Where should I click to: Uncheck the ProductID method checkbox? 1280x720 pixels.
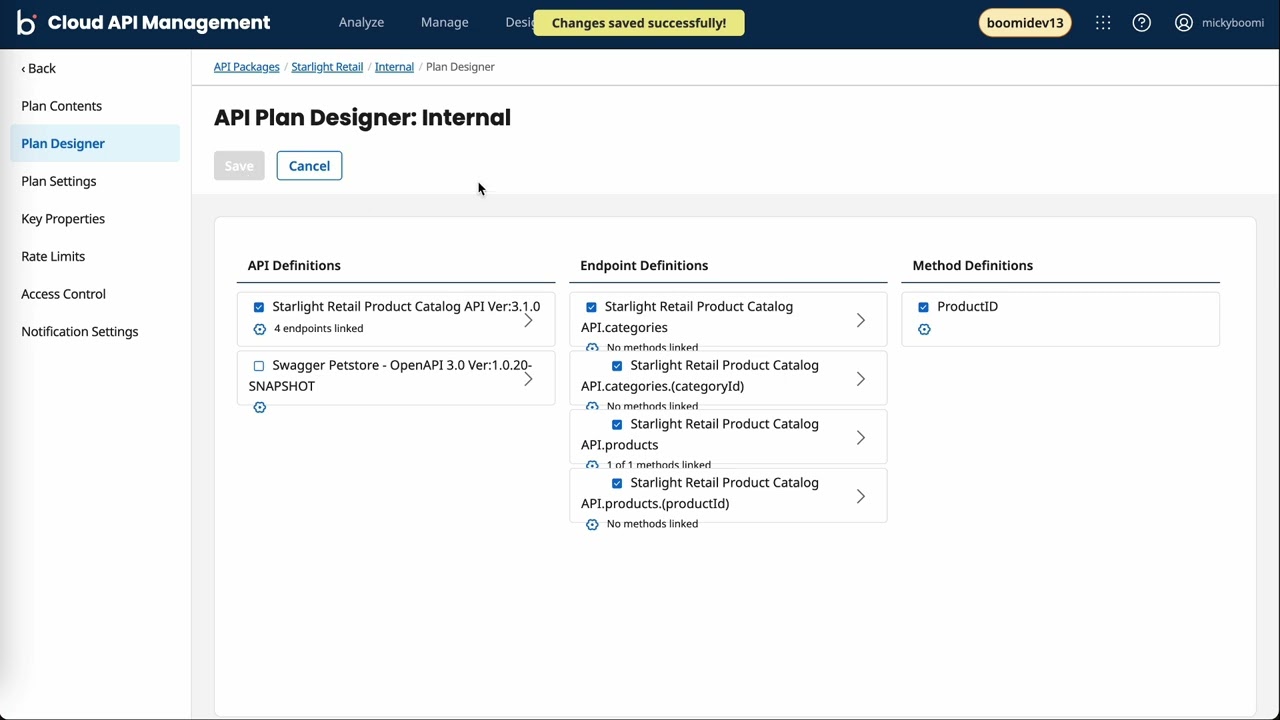click(x=923, y=307)
